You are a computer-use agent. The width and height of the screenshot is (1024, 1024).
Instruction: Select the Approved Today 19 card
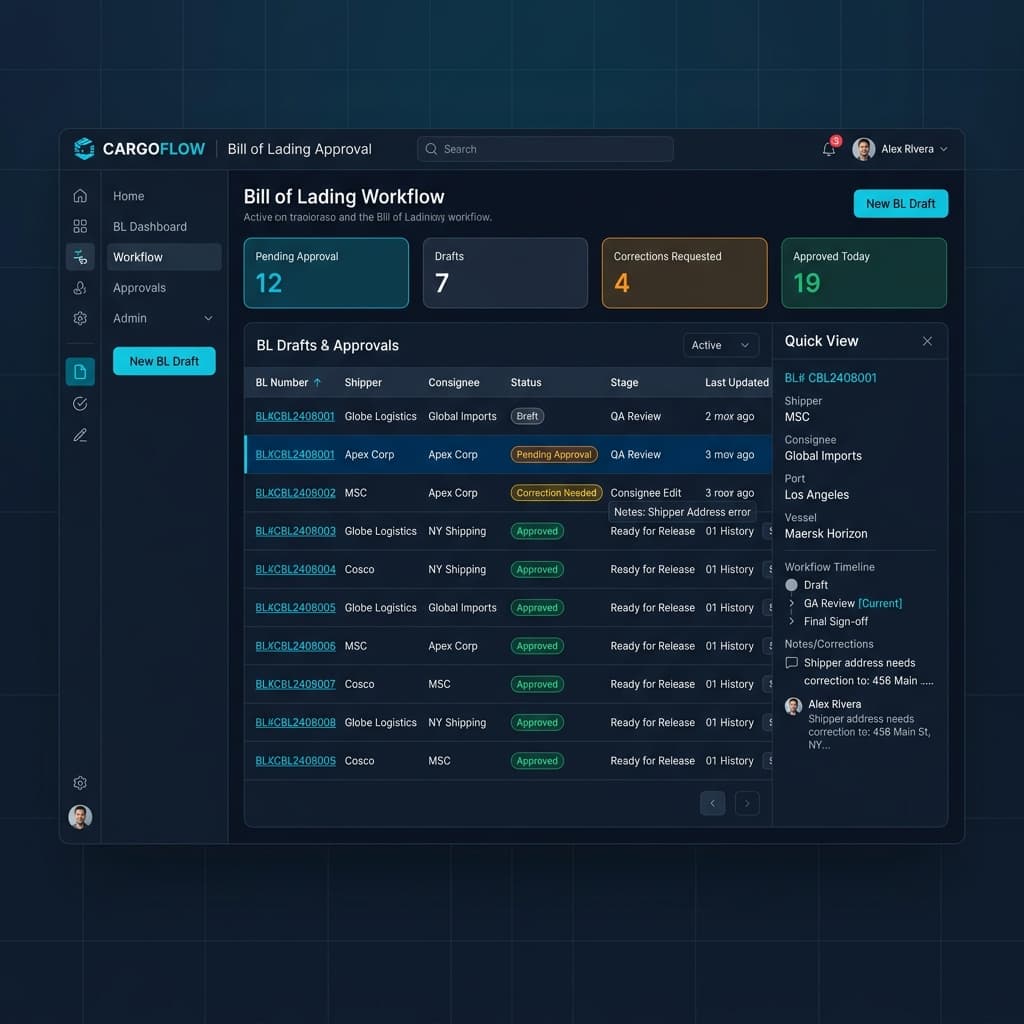[863, 273]
